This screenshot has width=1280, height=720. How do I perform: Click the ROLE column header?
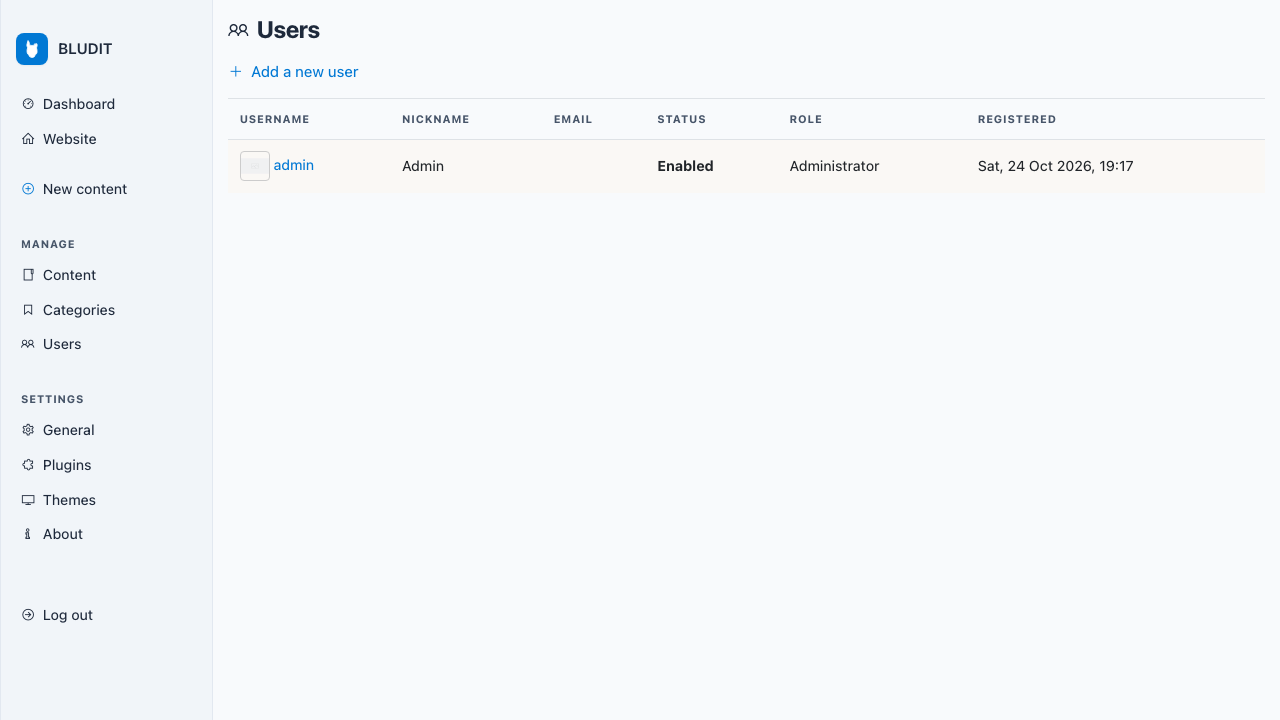806,119
